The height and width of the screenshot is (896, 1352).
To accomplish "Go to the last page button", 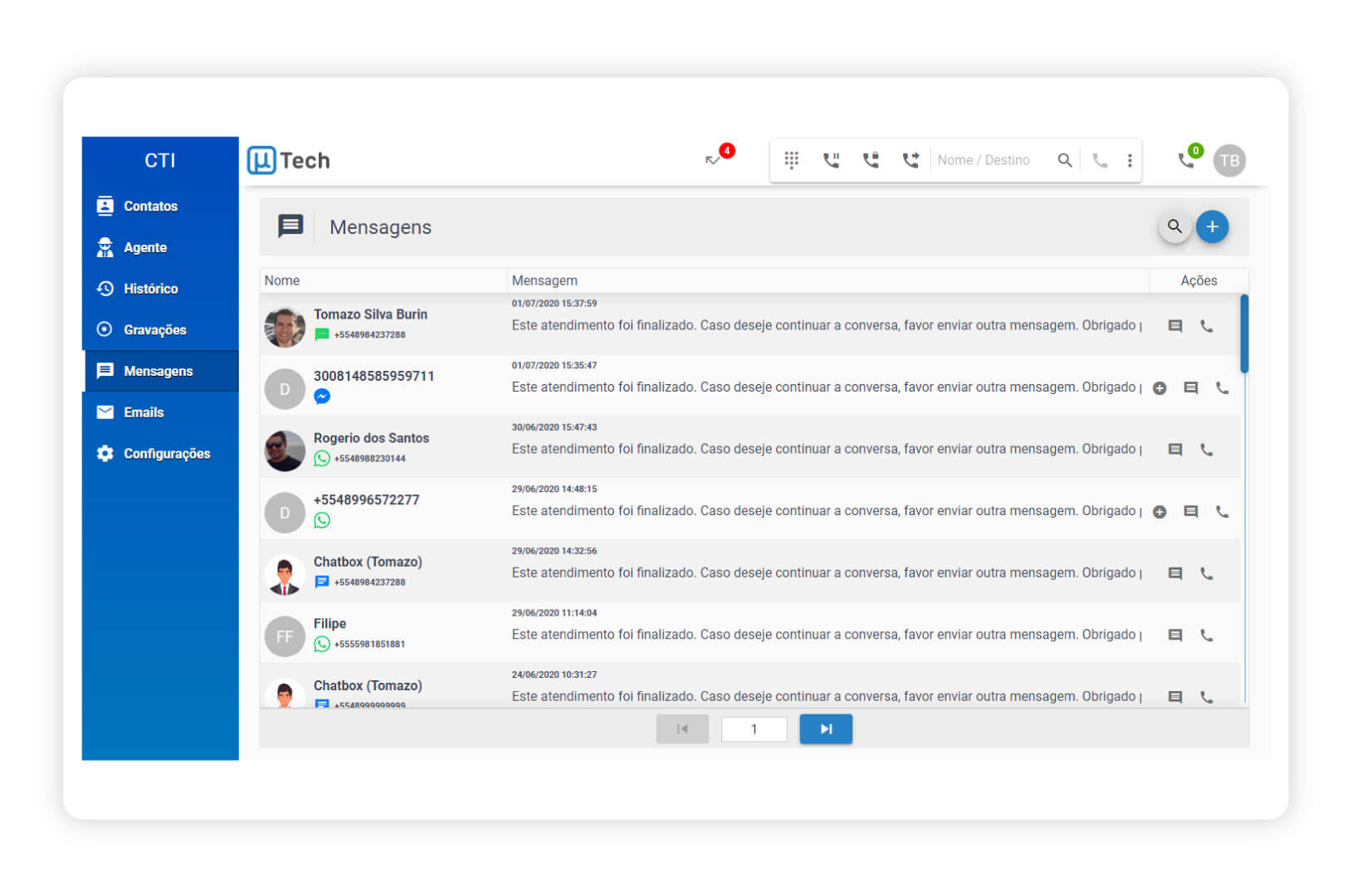I will pos(826,728).
